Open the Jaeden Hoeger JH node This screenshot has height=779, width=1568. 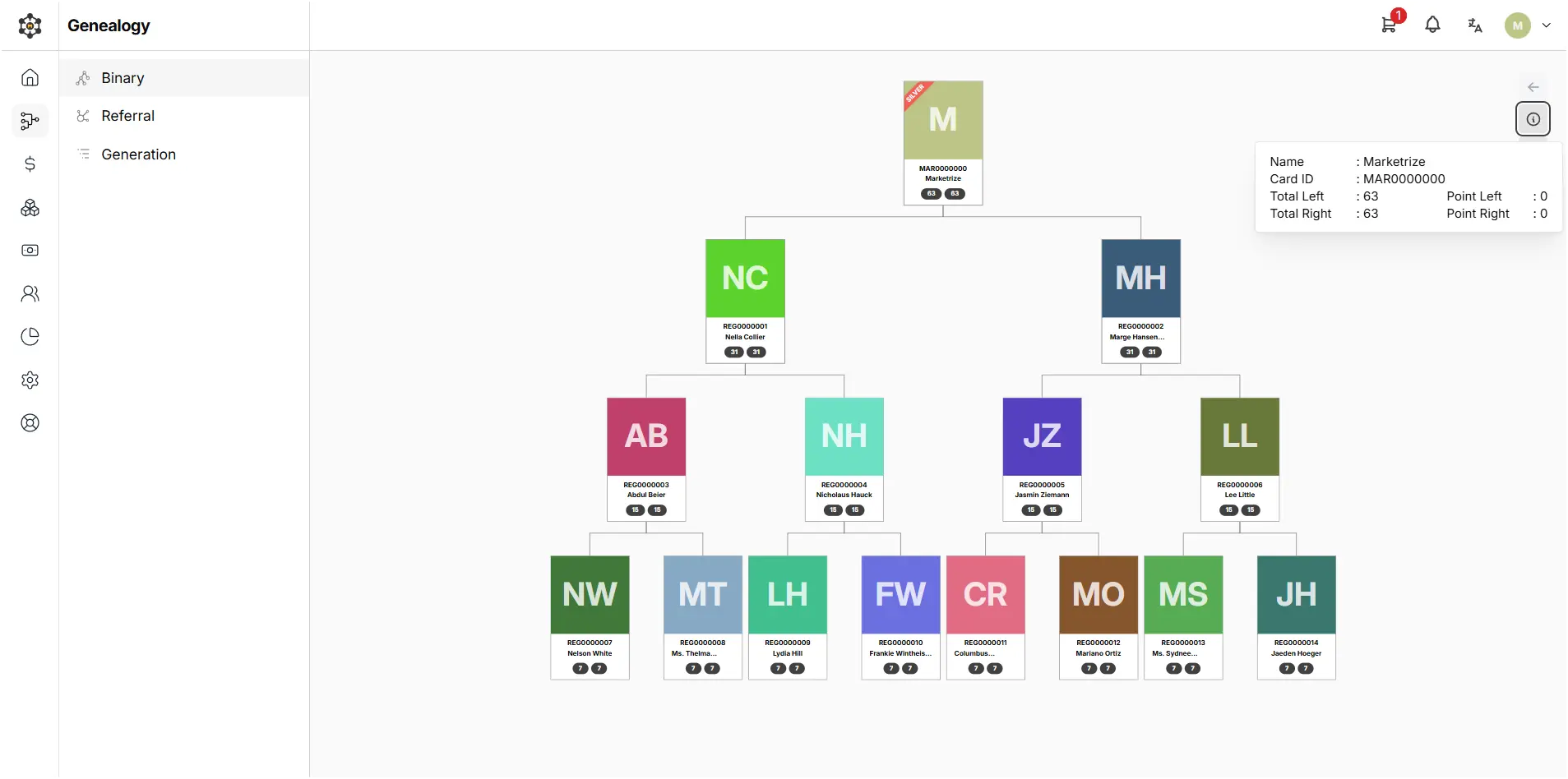1296,617
